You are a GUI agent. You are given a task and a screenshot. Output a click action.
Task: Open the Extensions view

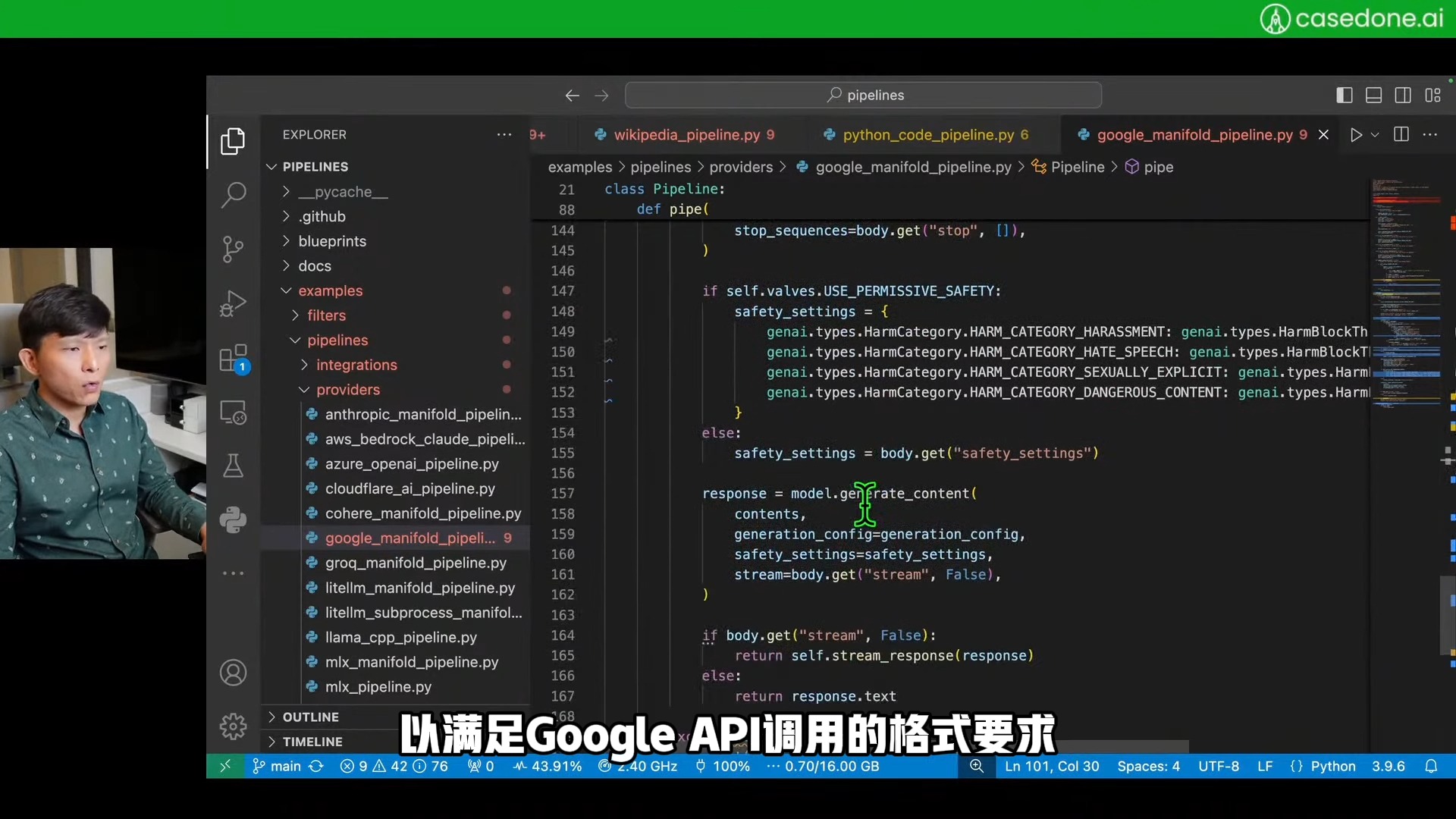pyautogui.click(x=233, y=359)
